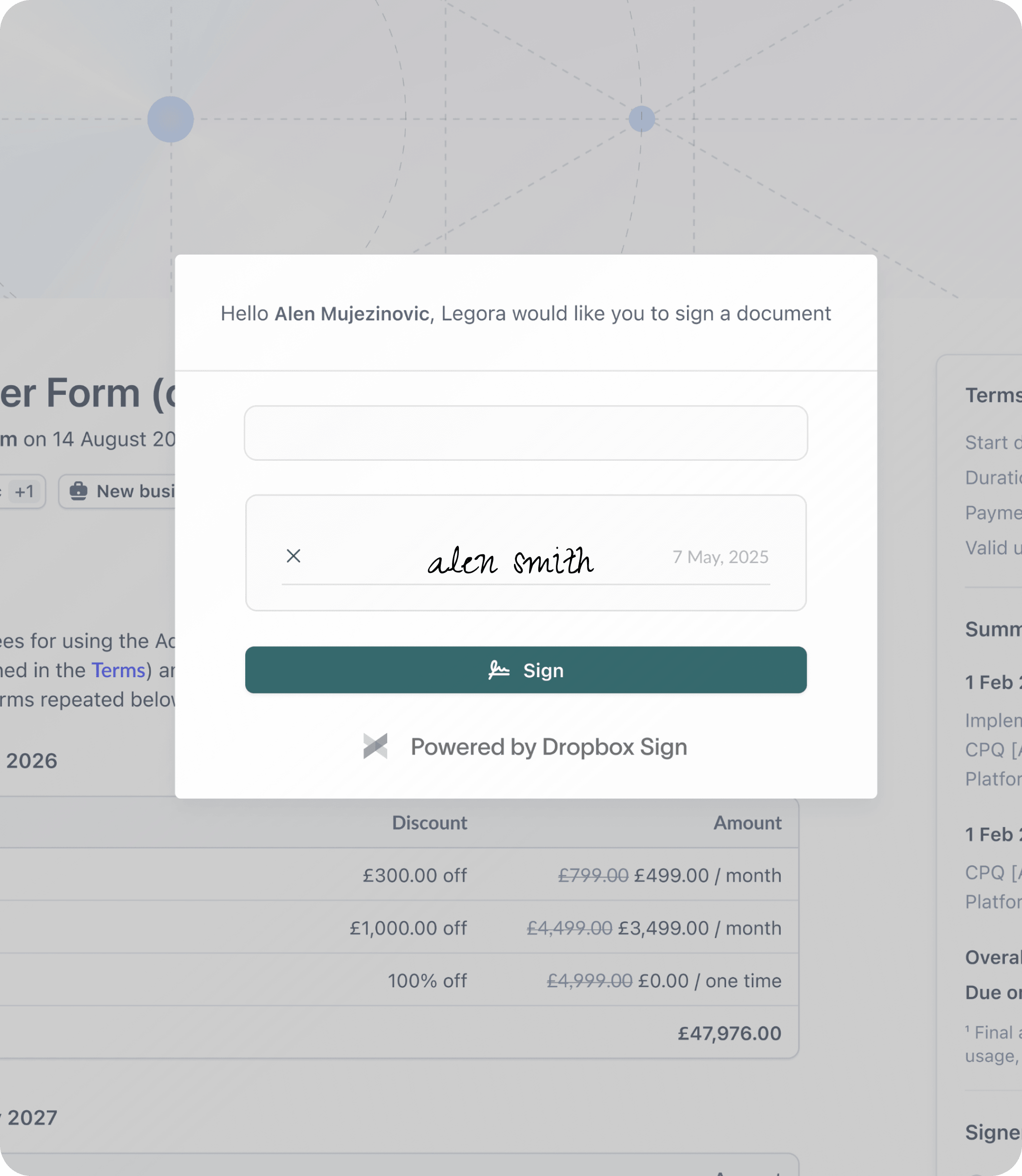
Task: Click the date "7 May, 2025"
Action: coord(720,557)
